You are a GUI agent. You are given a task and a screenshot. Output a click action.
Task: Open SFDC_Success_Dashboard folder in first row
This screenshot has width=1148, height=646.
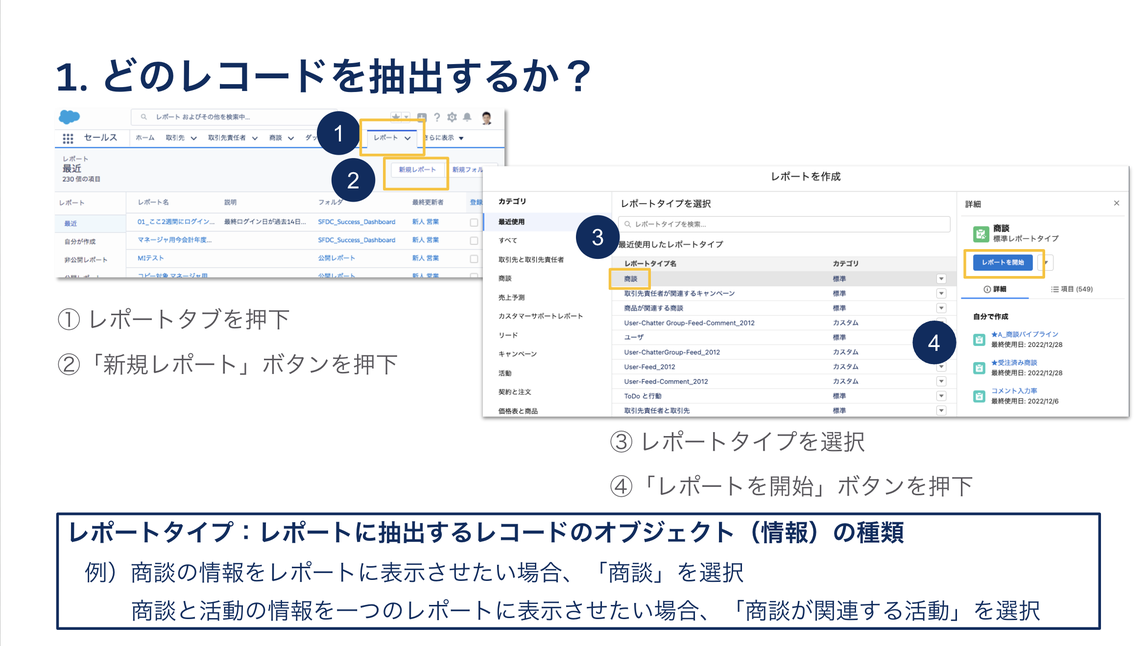(357, 222)
